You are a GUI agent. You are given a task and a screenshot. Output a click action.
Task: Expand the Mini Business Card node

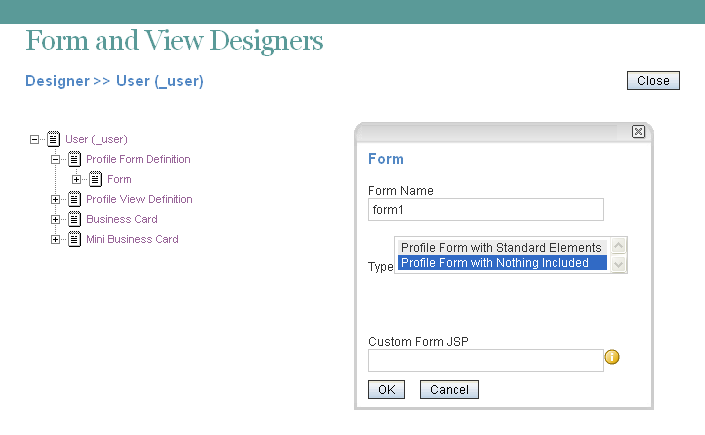tap(56, 239)
